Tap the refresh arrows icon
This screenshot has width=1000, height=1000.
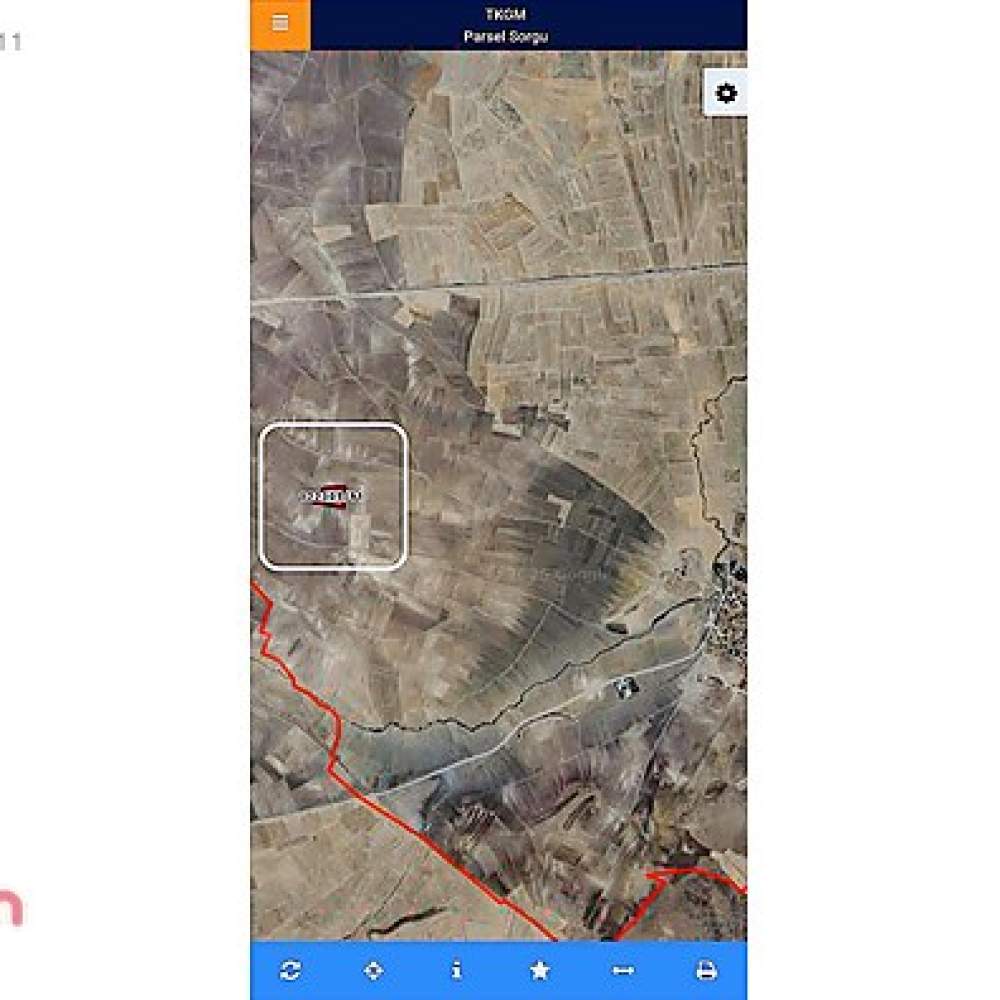tap(291, 970)
